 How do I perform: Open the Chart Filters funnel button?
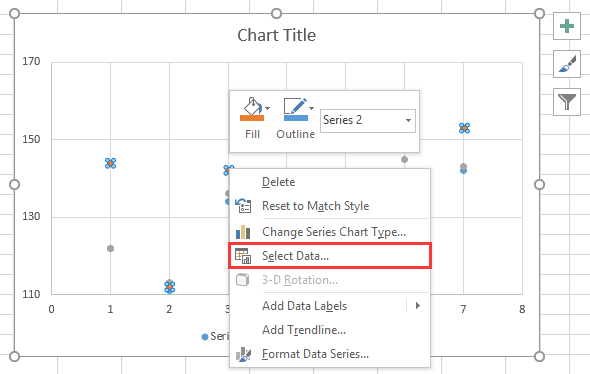[x=567, y=102]
